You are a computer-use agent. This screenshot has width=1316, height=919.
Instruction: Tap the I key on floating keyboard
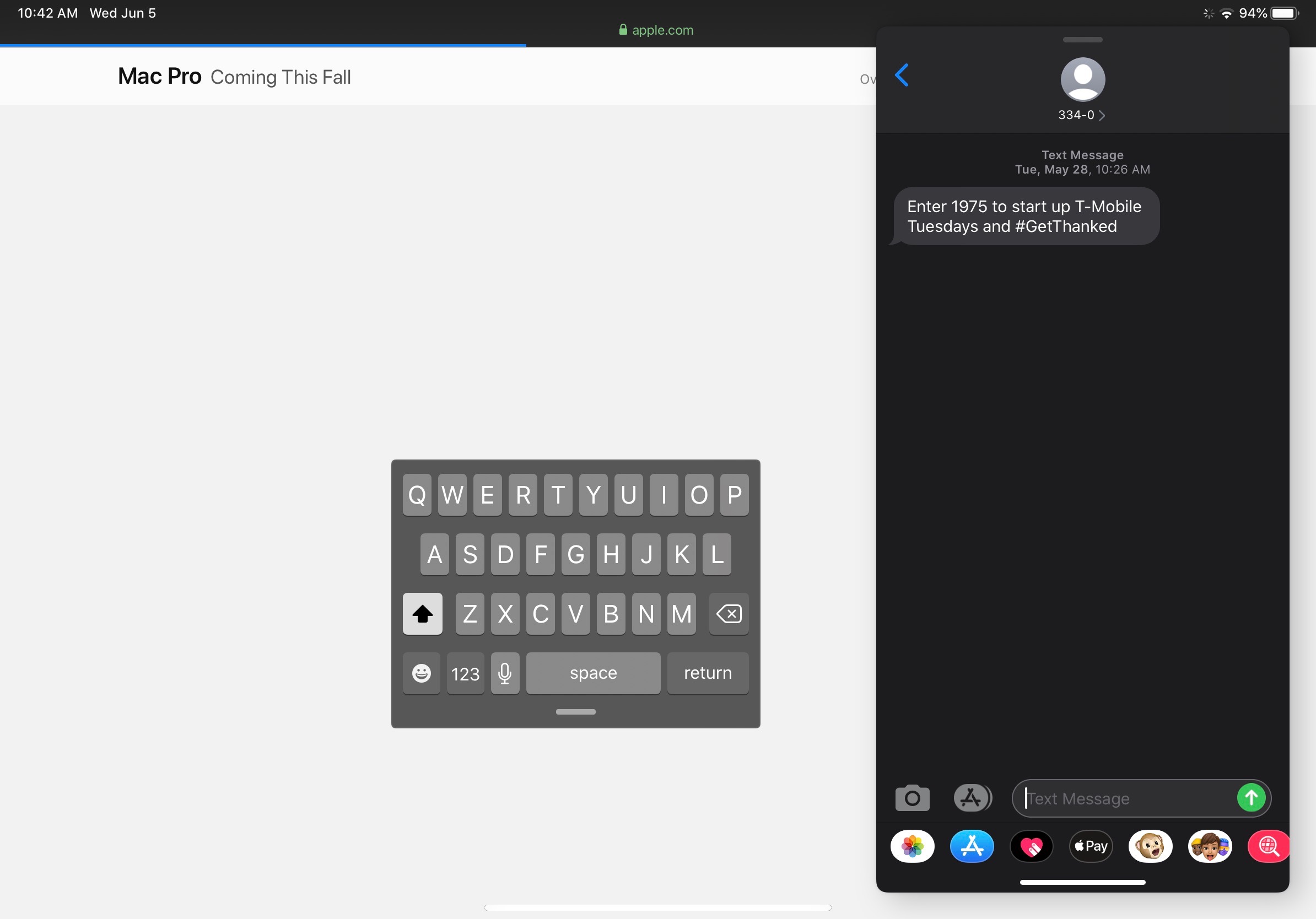coord(664,494)
